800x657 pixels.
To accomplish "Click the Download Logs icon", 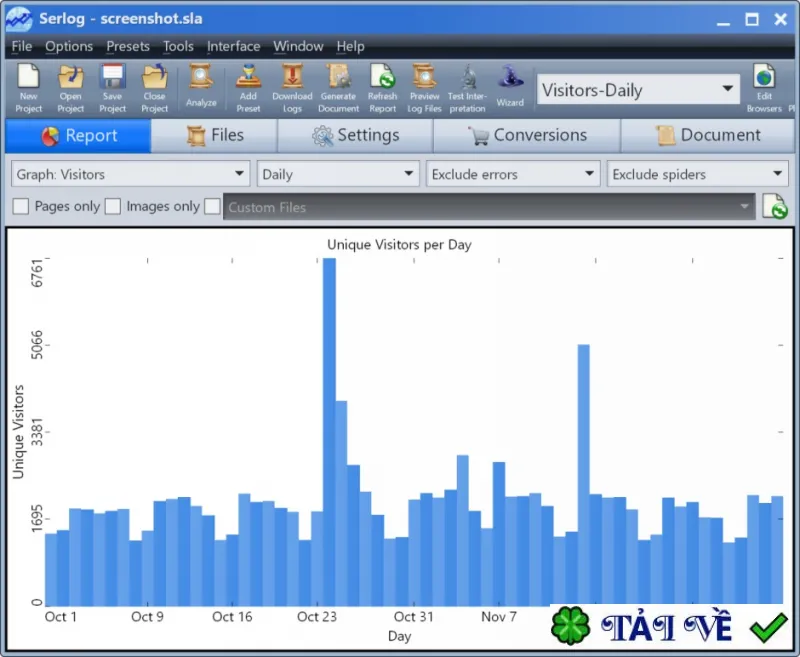I will (292, 77).
